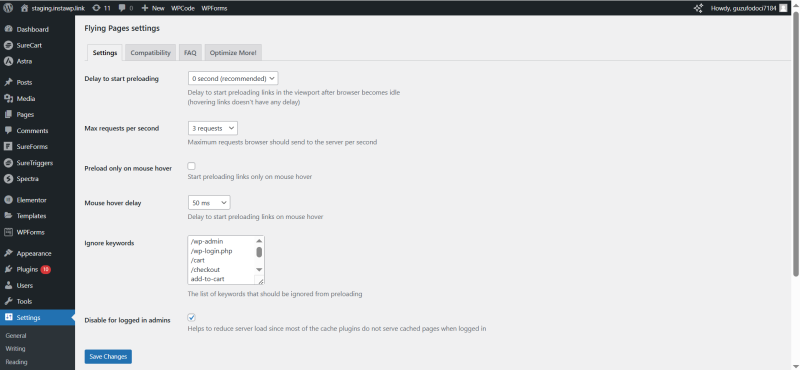The image size is (800, 370).
Task: Click the Pages icon in sidebar
Action: tap(8, 114)
